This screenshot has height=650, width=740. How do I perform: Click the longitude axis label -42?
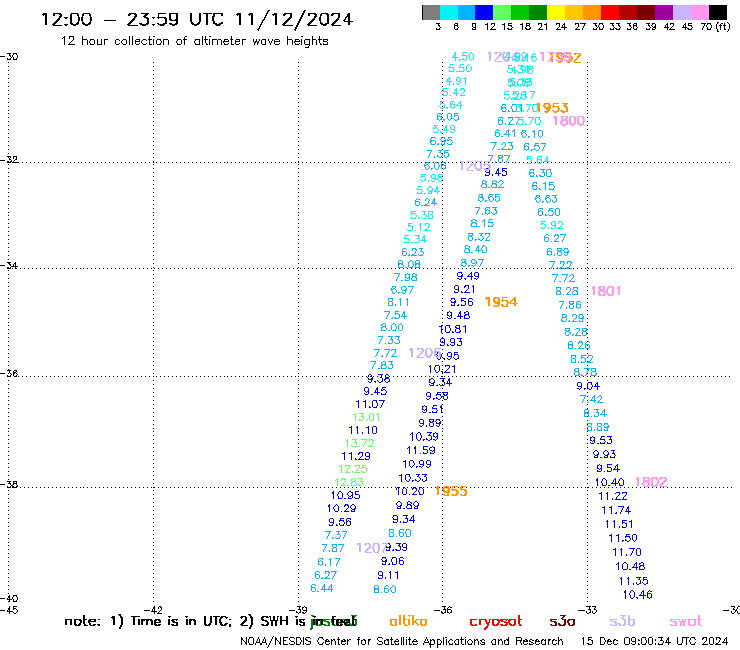pos(153,610)
